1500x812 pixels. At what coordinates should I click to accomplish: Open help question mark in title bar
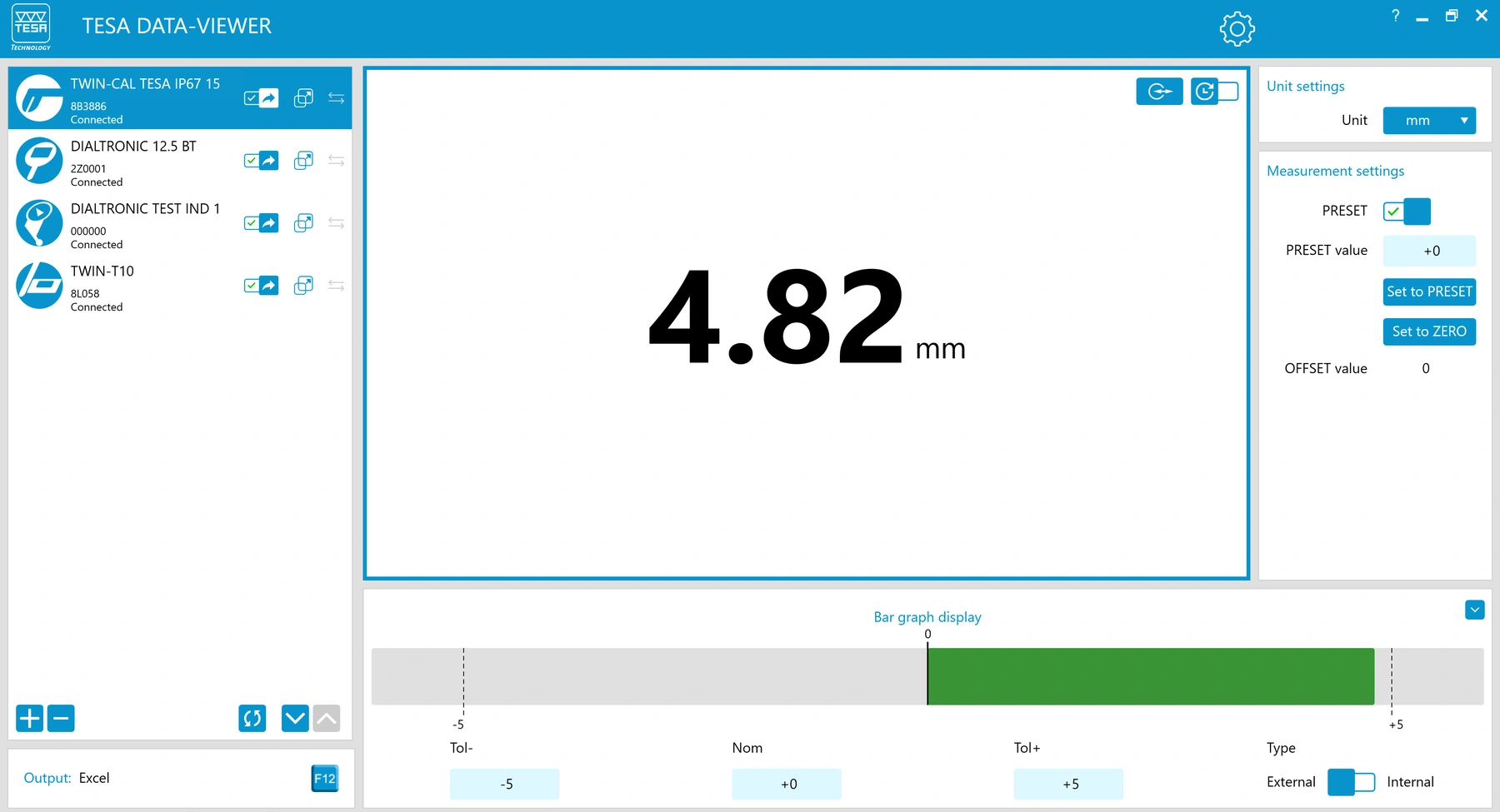(1395, 16)
